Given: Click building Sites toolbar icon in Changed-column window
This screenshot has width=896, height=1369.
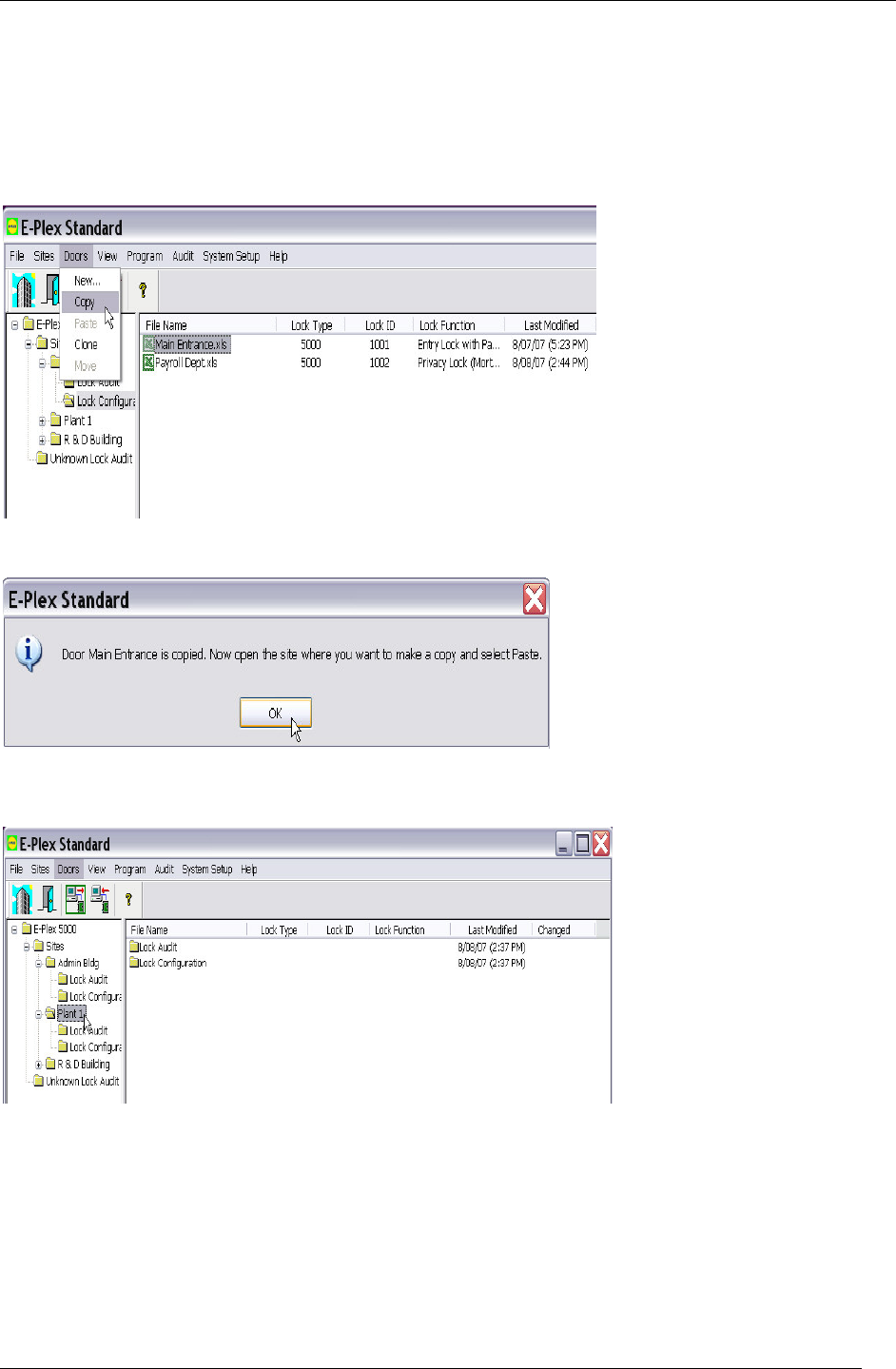Looking at the screenshot, I should click(22, 899).
